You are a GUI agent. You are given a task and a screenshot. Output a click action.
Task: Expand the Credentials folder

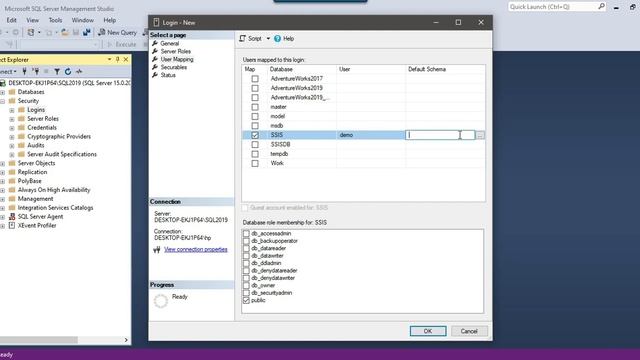pyautogui.click(x=12, y=128)
